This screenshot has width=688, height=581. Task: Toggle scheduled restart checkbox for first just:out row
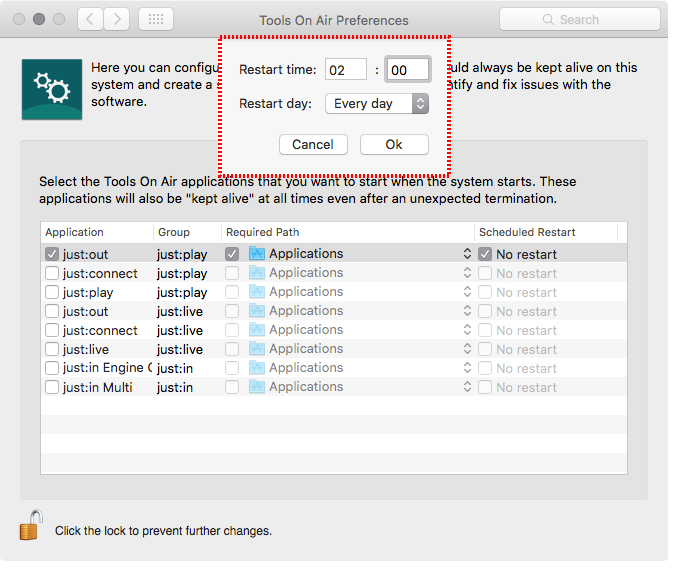pos(484,254)
